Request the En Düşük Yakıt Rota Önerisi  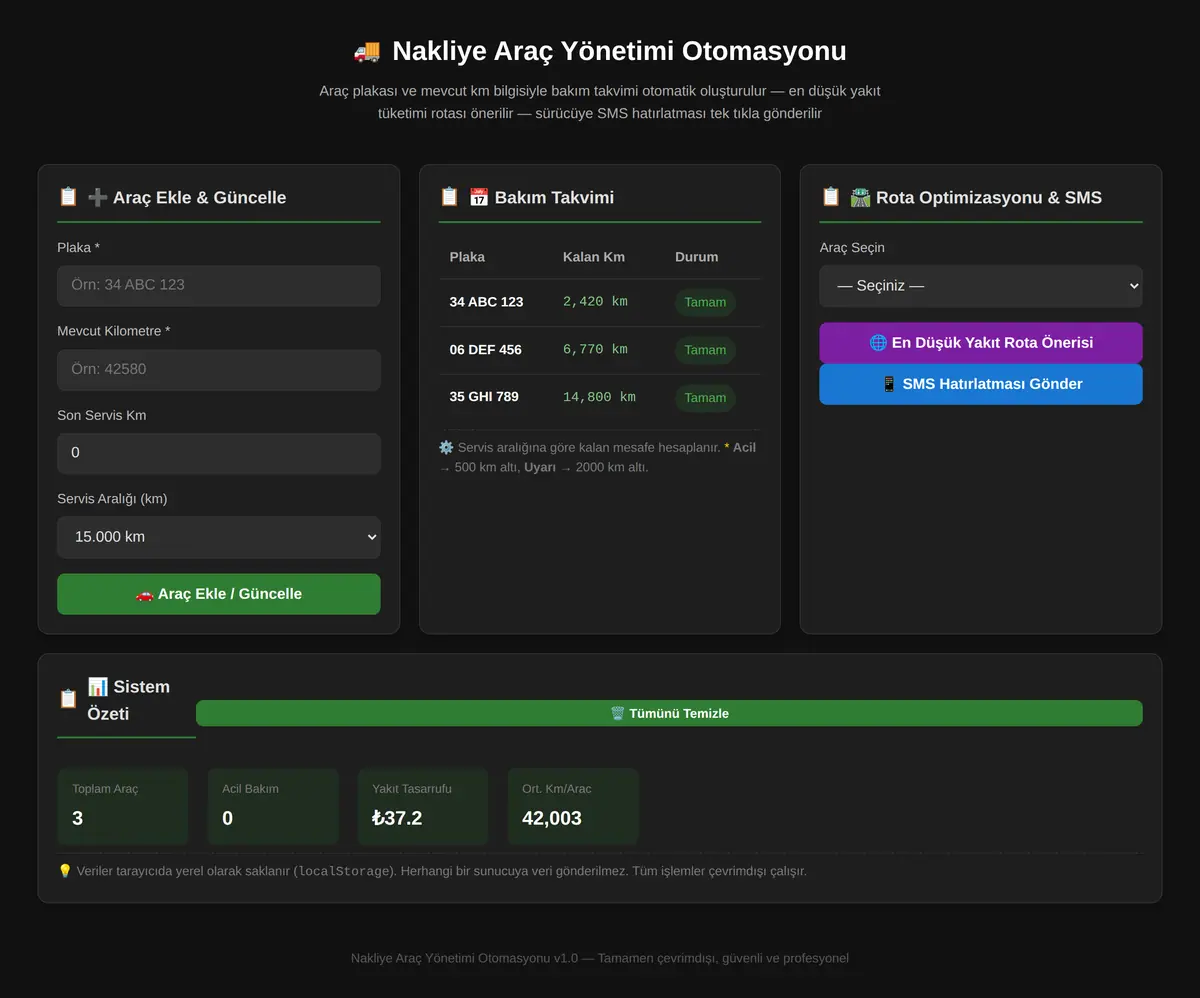pyautogui.click(x=981, y=343)
